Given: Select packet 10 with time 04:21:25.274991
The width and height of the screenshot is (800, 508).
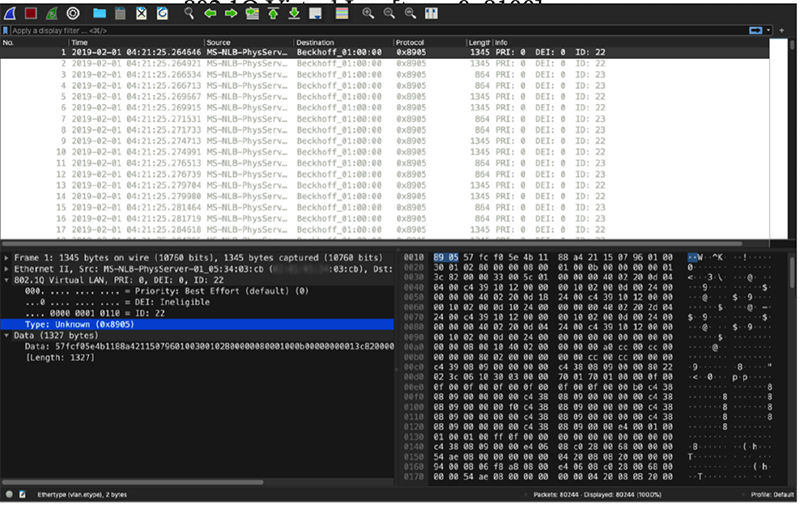Looking at the screenshot, I should click(x=385, y=153).
